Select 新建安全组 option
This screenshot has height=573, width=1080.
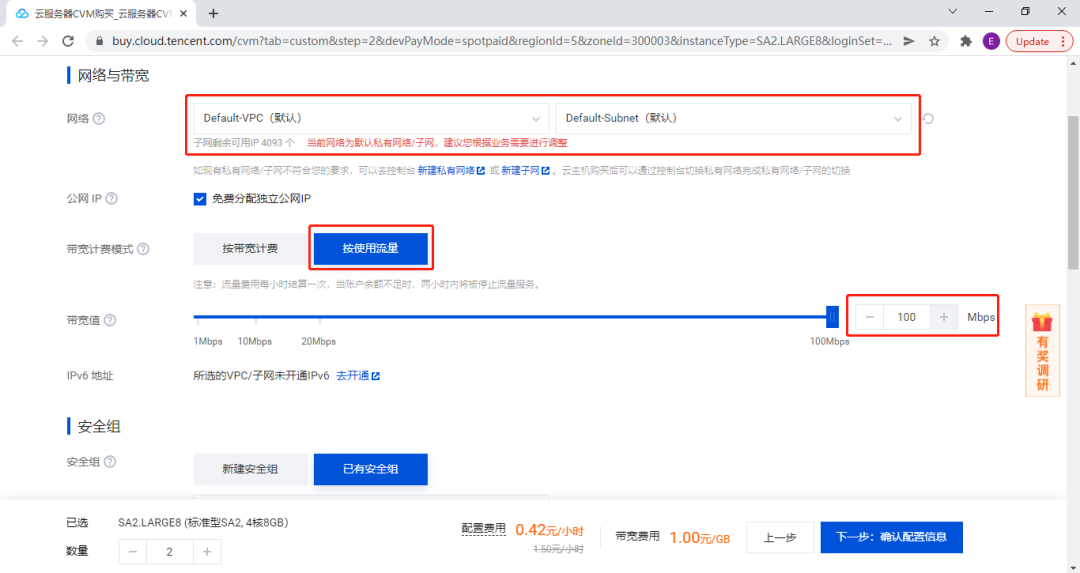click(250, 469)
